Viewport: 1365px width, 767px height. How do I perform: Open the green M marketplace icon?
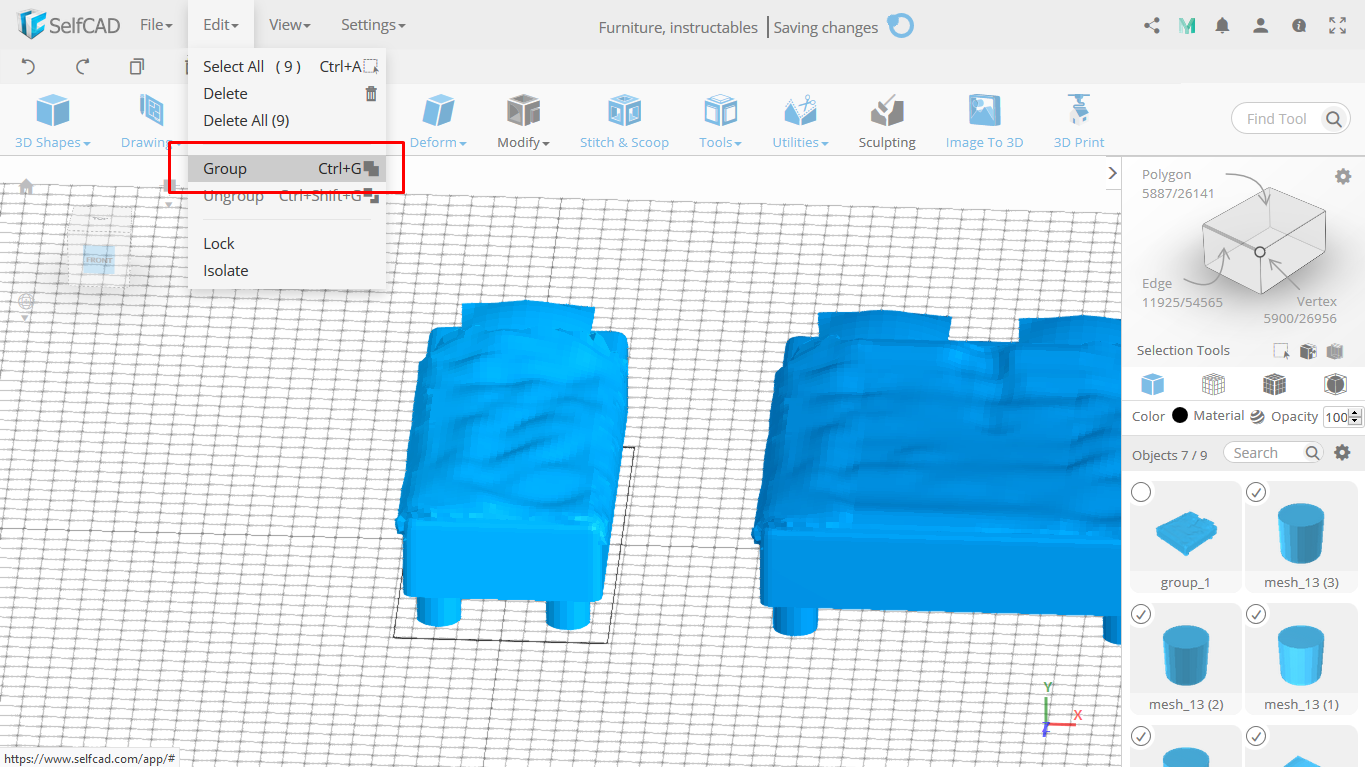tap(1187, 26)
